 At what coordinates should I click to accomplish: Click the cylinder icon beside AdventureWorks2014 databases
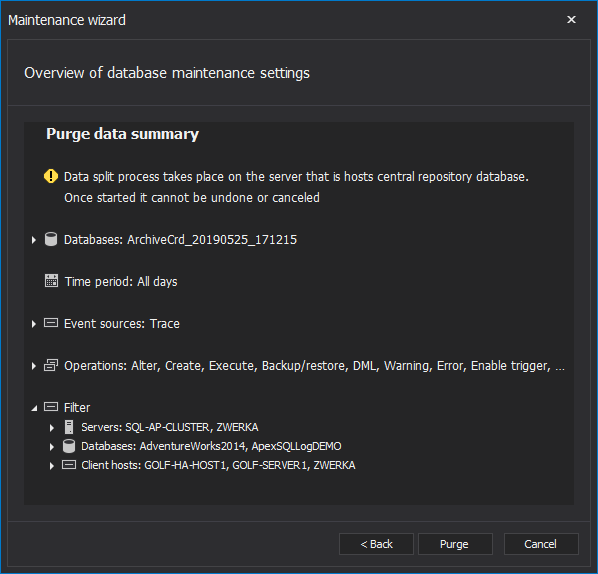coord(69,446)
